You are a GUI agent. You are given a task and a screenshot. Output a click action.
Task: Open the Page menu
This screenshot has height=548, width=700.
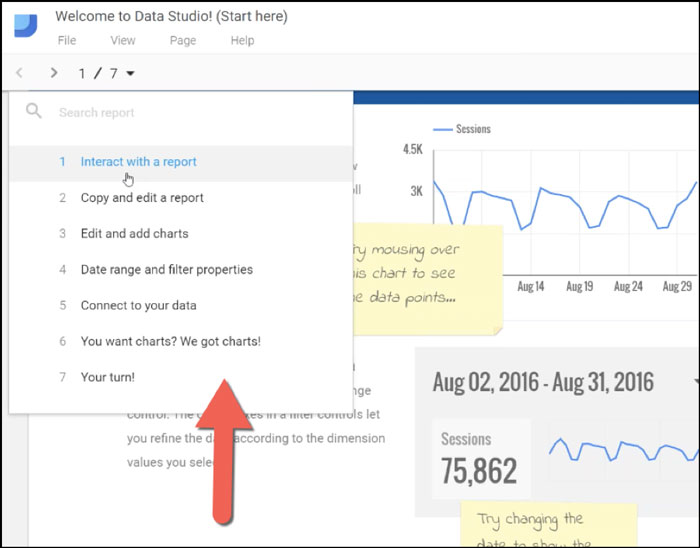click(183, 41)
